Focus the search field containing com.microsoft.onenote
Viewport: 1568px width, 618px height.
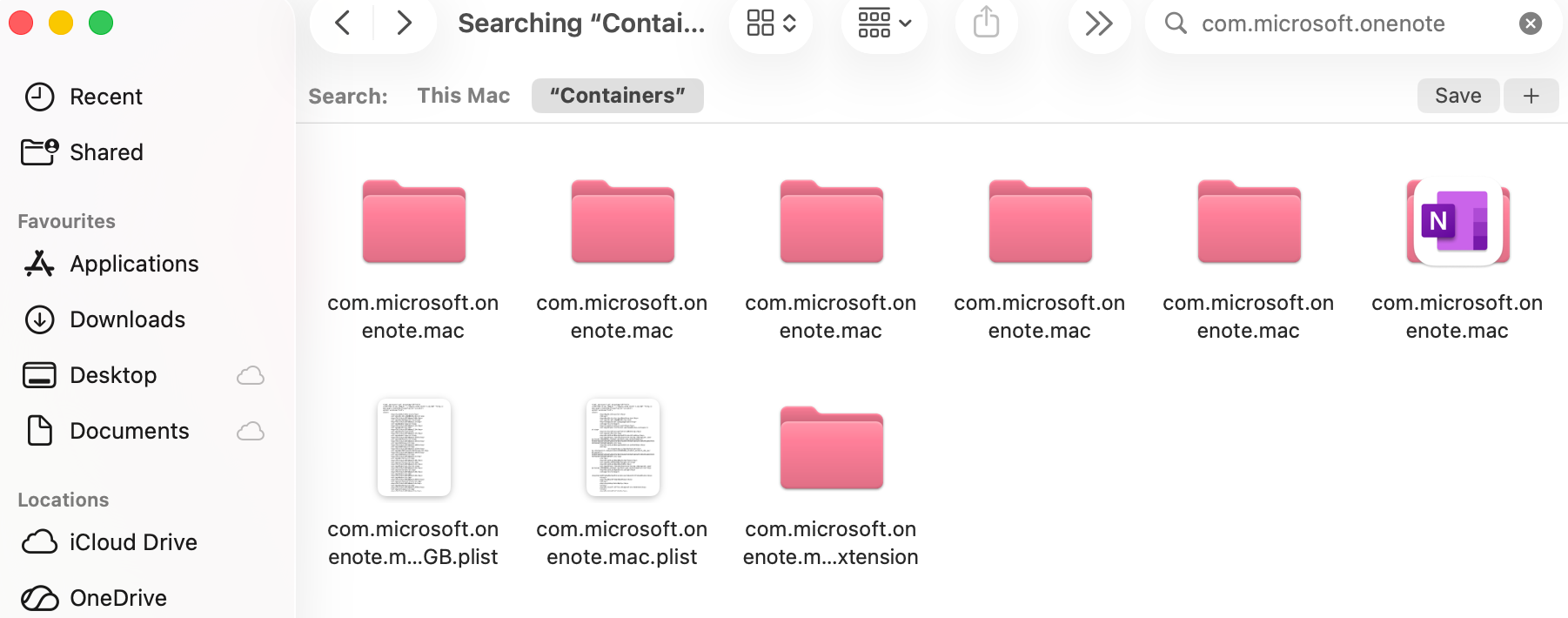1353,24
